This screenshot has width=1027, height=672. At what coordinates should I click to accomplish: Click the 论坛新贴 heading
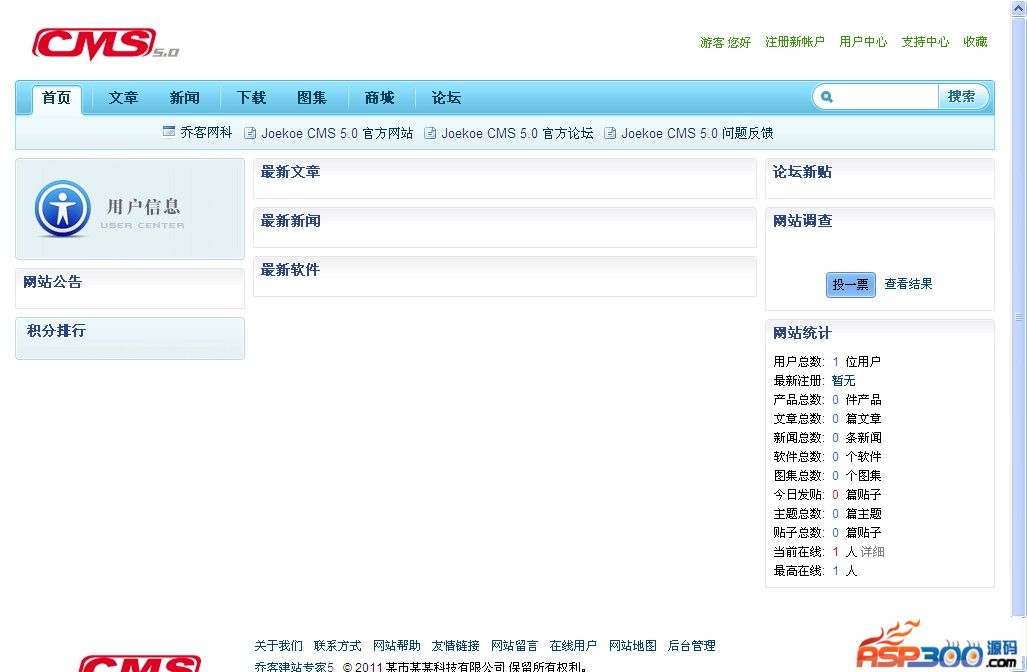(802, 172)
